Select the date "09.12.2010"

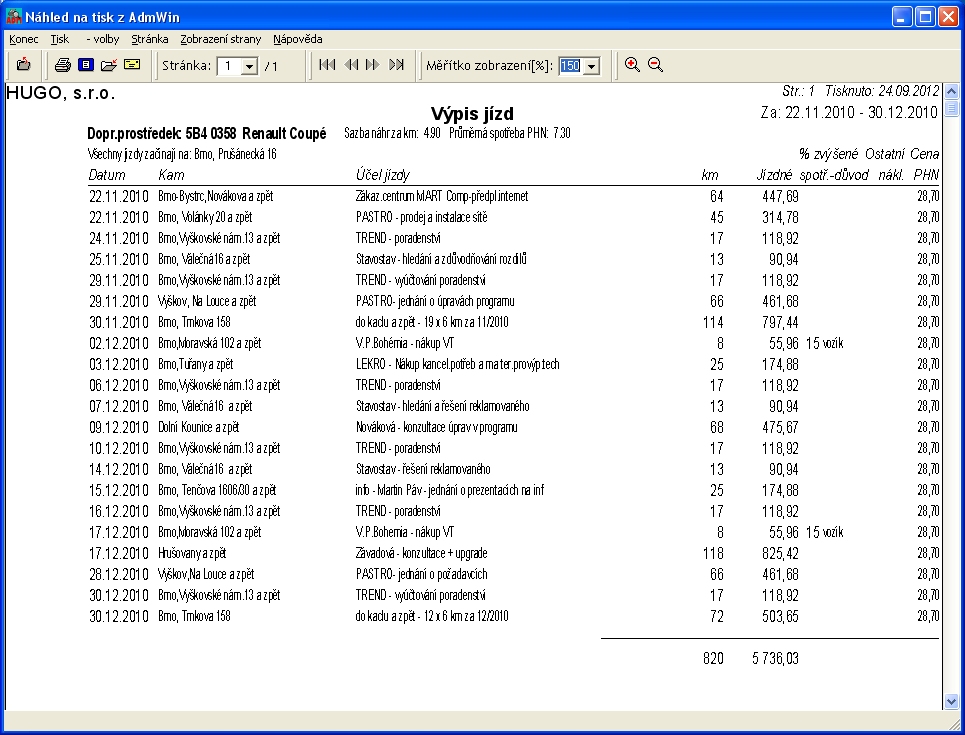click(x=119, y=427)
